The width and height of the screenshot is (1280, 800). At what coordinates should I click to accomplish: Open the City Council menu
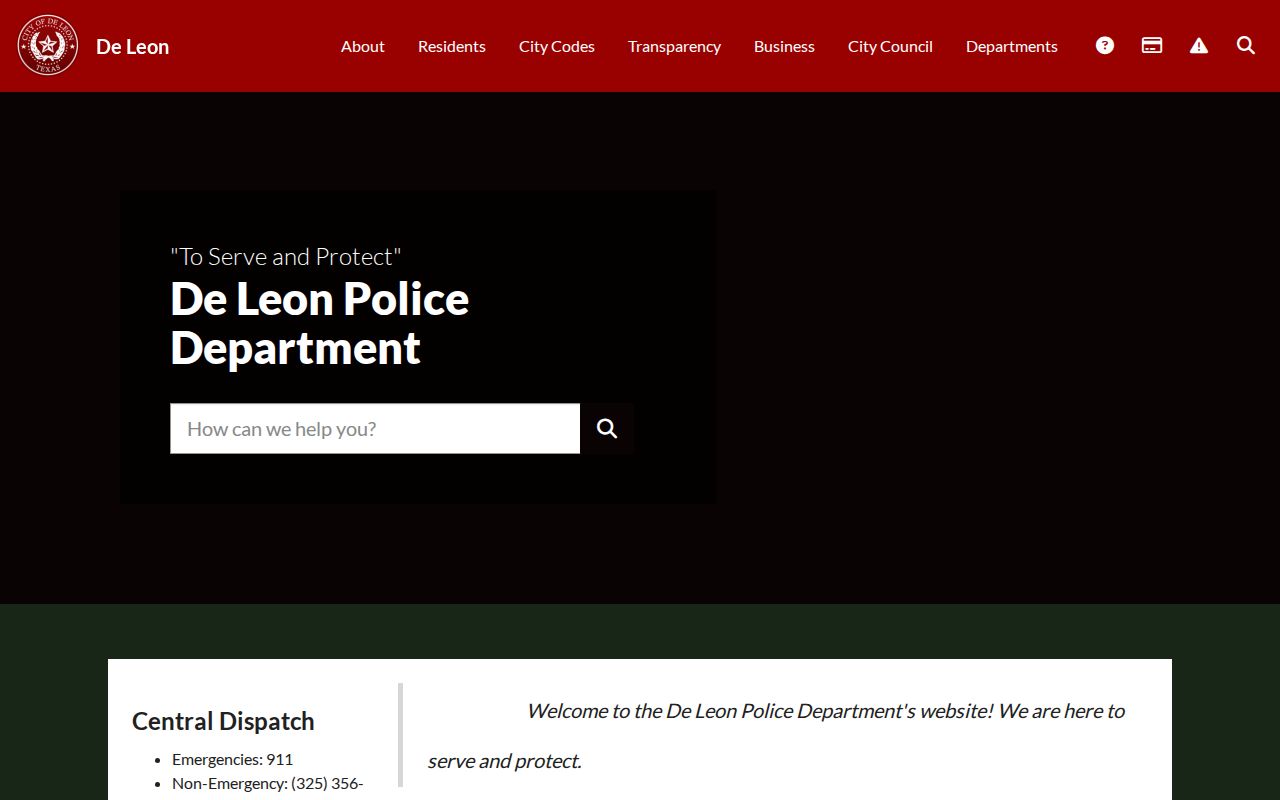pyautogui.click(x=890, y=46)
